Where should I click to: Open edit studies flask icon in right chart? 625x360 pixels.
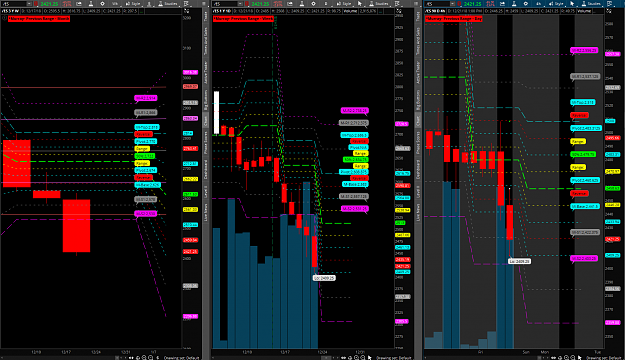coord(514,4)
